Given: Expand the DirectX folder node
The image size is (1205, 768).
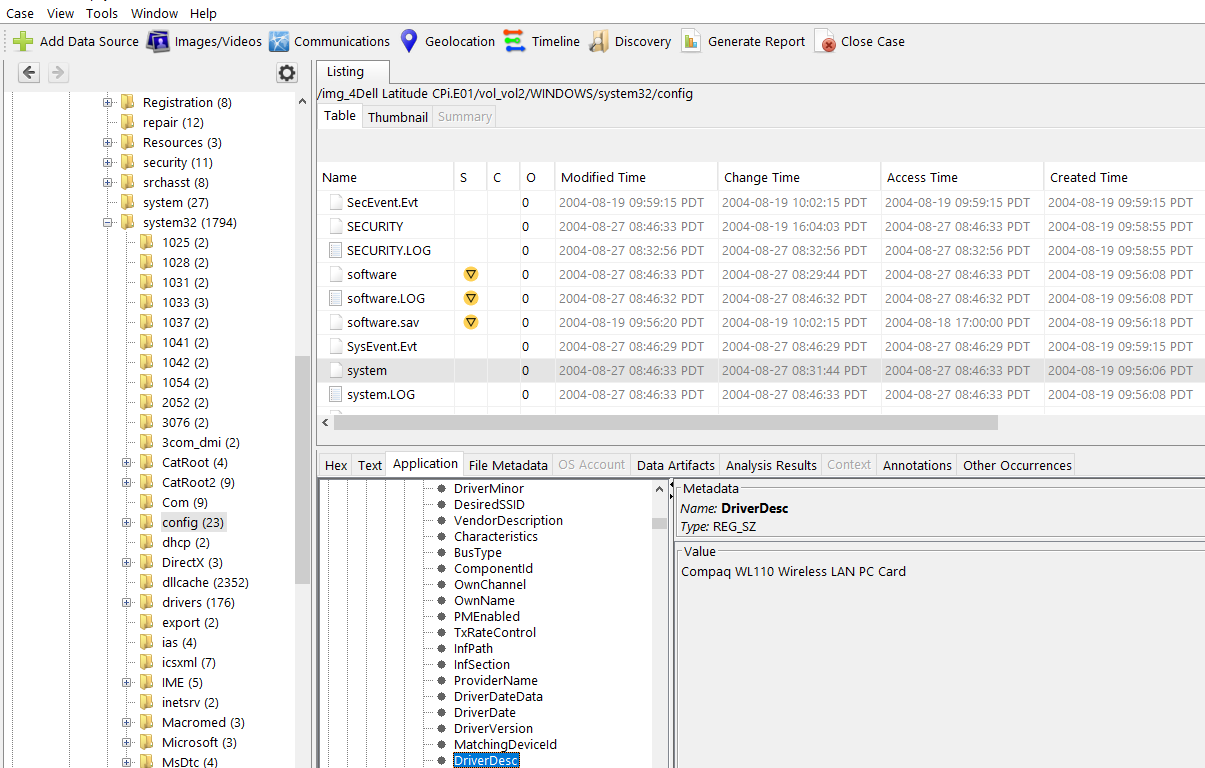Looking at the screenshot, I should pyautogui.click(x=127, y=563).
